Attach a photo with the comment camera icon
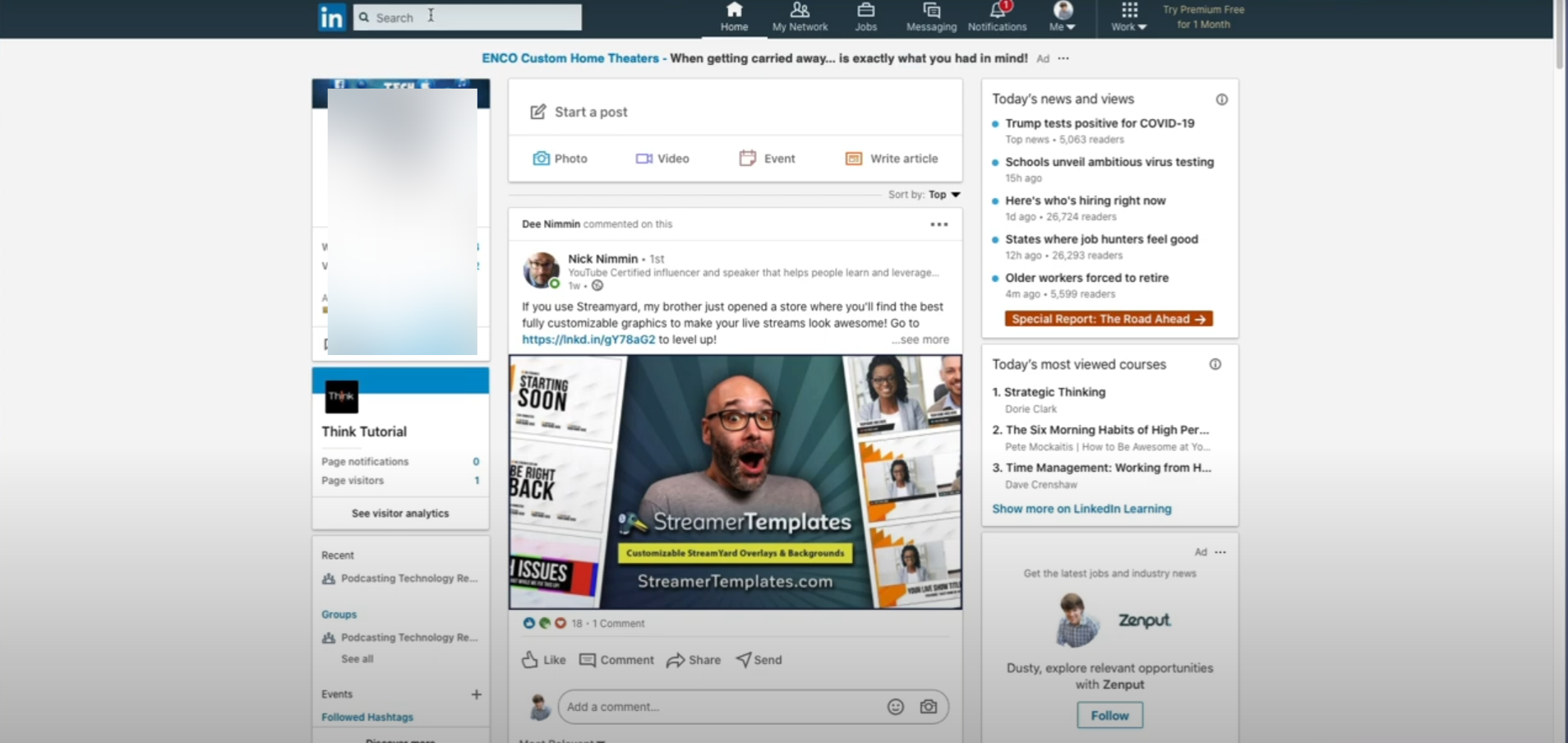1568x743 pixels. click(x=929, y=707)
